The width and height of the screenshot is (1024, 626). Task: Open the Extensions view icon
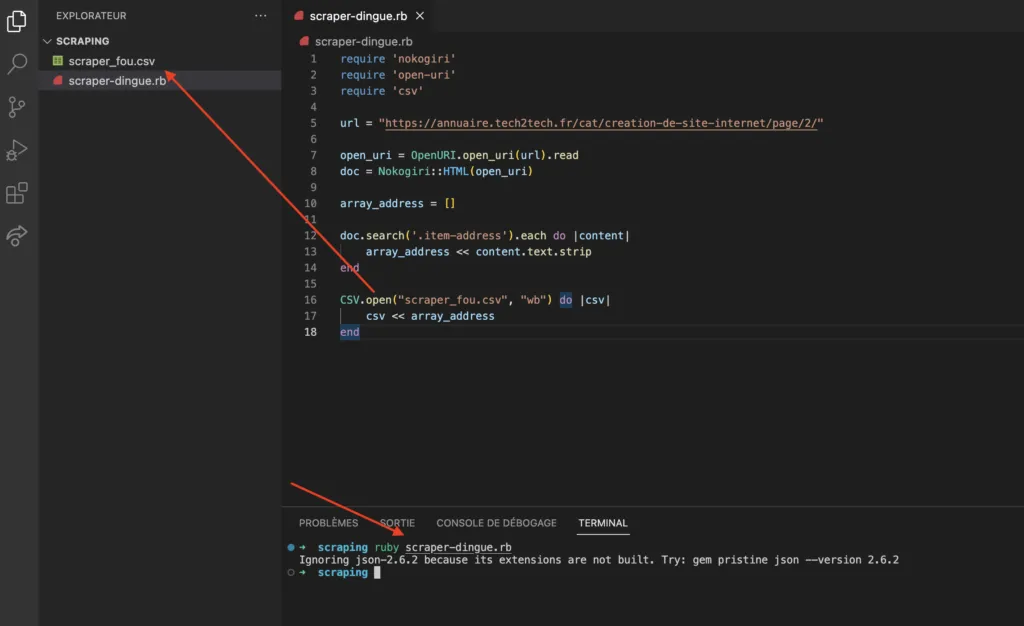pos(17,193)
